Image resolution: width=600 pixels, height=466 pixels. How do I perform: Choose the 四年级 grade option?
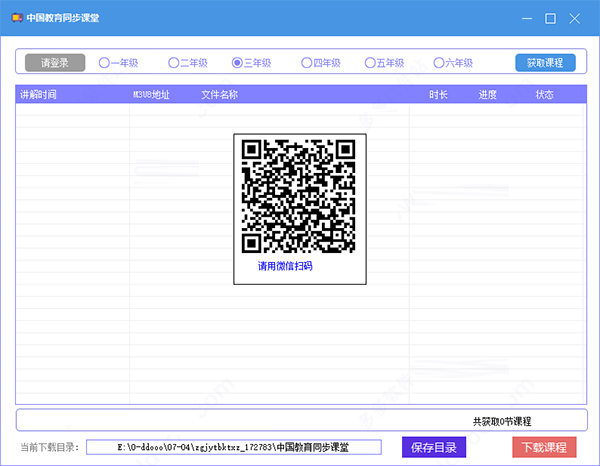coord(321,63)
